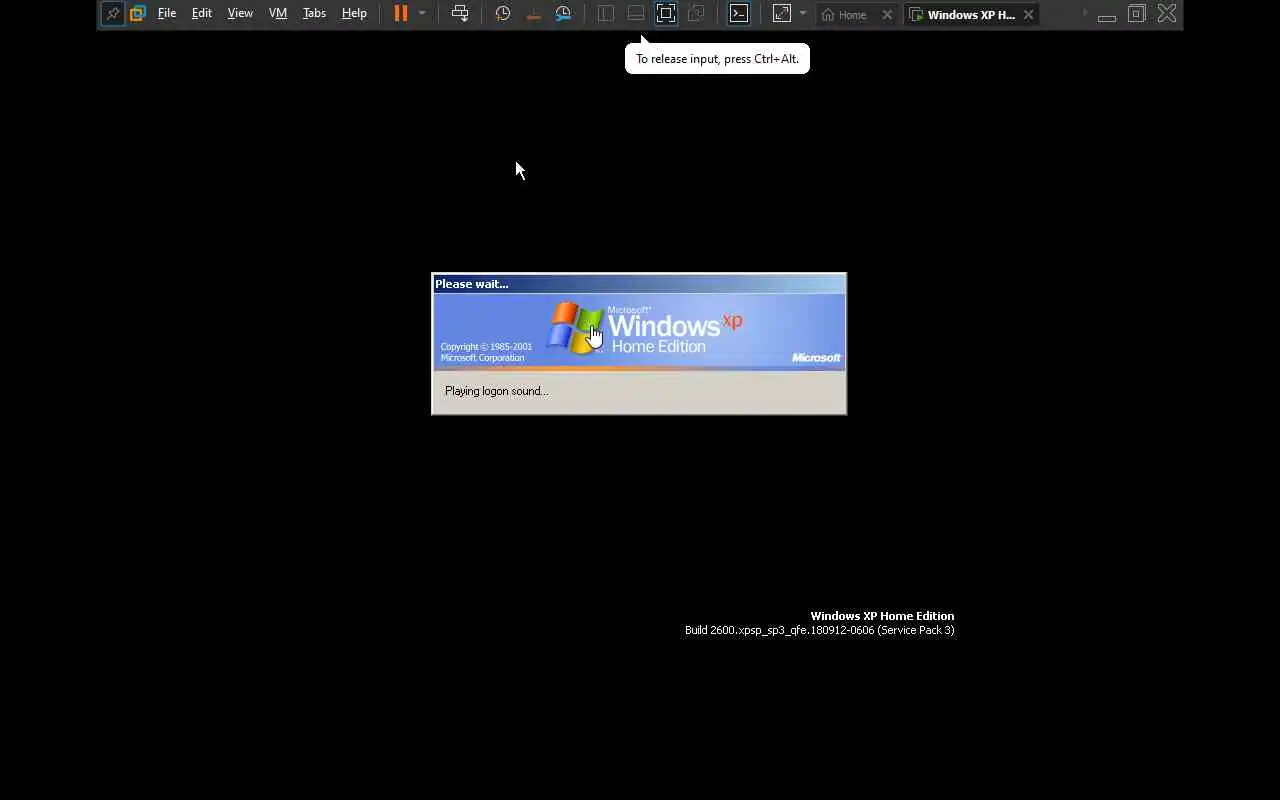Click the Unity mode icon
Image resolution: width=1280 pixels, height=800 pixels.
(x=696, y=14)
